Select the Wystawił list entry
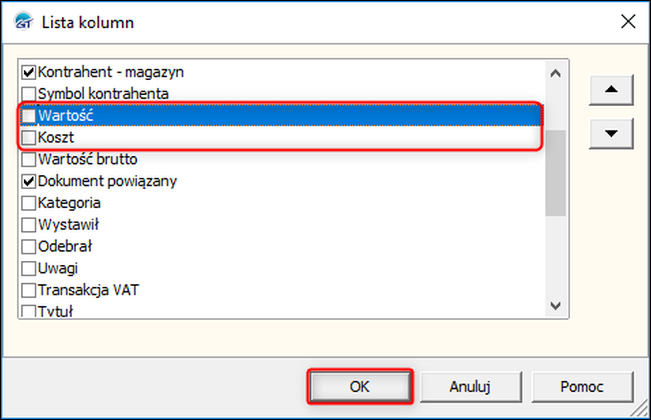This screenshot has height=420, width=651. [x=69, y=225]
